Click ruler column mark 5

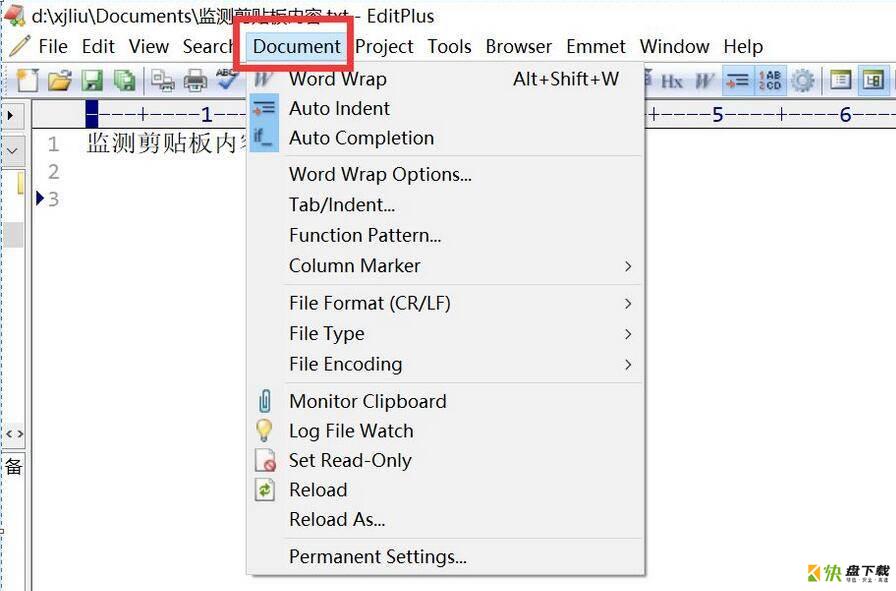point(718,115)
